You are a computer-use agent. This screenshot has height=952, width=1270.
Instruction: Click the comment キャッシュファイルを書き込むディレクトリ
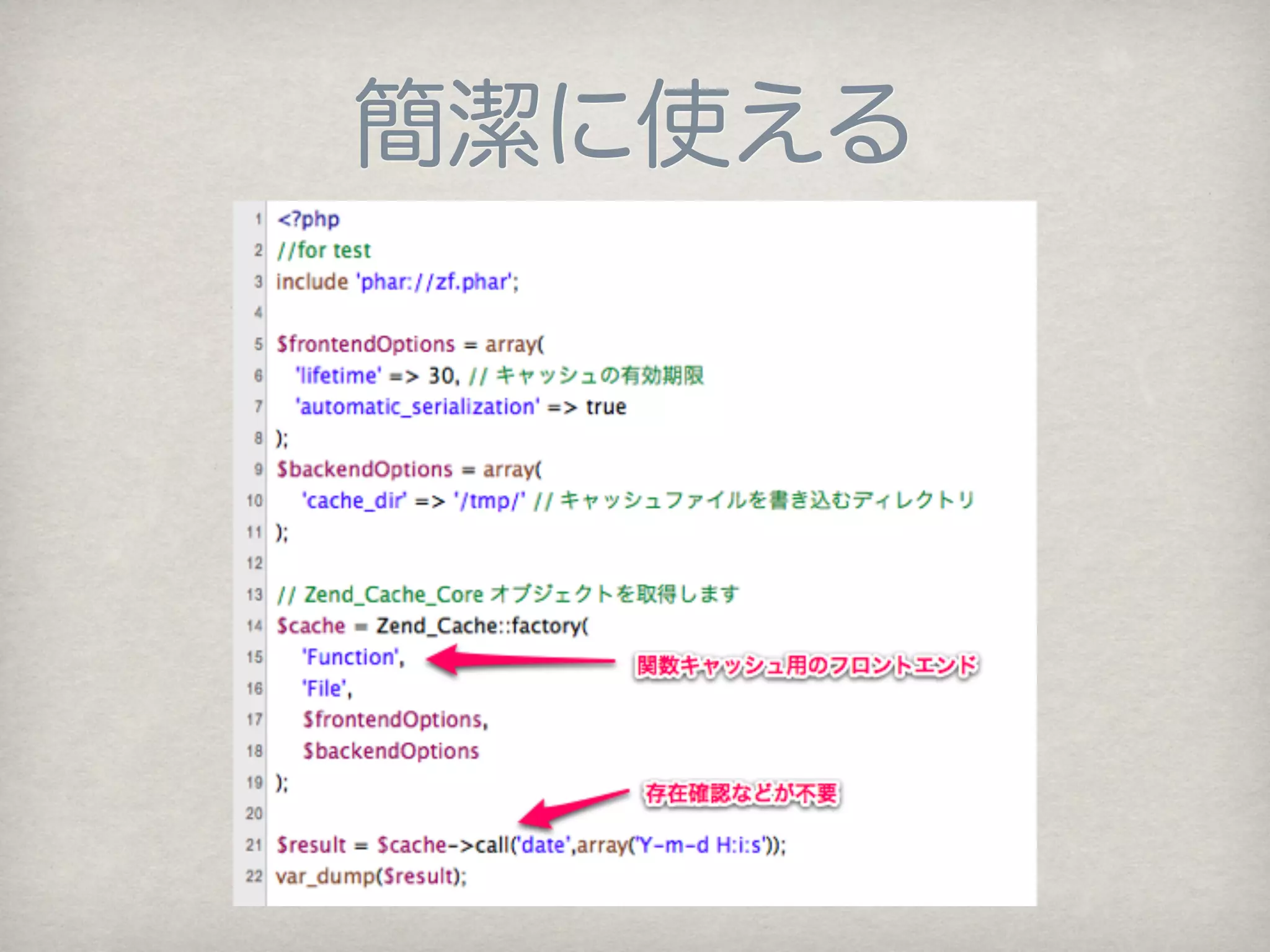click(753, 501)
